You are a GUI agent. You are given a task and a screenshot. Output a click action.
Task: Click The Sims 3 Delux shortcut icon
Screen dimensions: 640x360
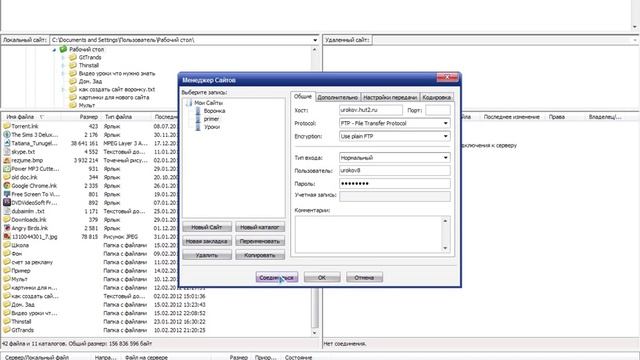pos(7,134)
